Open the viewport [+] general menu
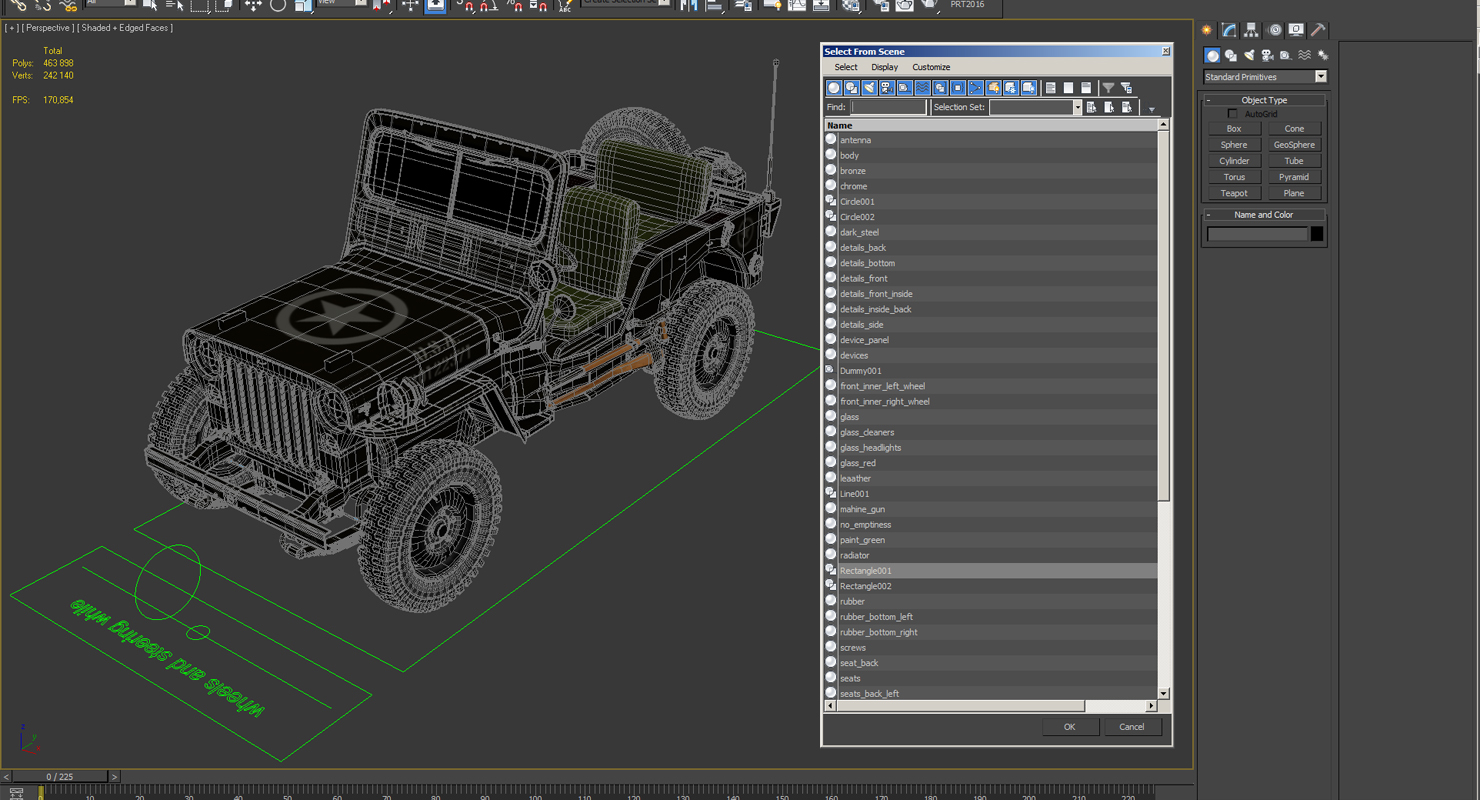1480x800 pixels. (12, 28)
